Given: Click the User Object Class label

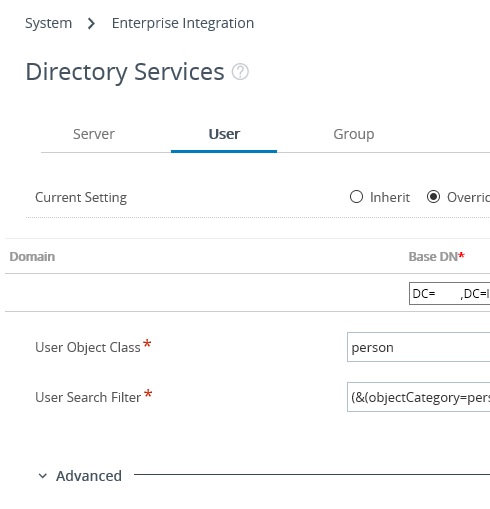Looking at the screenshot, I should [x=88, y=347].
